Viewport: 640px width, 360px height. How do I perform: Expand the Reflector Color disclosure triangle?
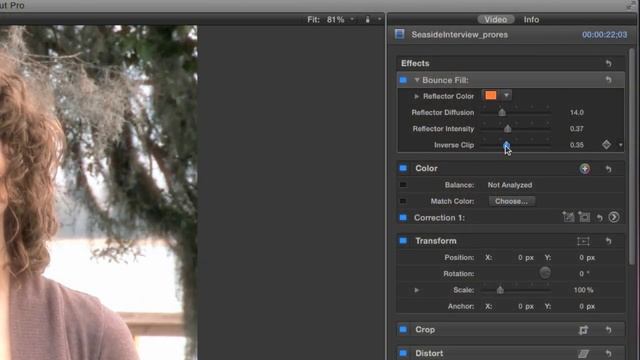416,96
